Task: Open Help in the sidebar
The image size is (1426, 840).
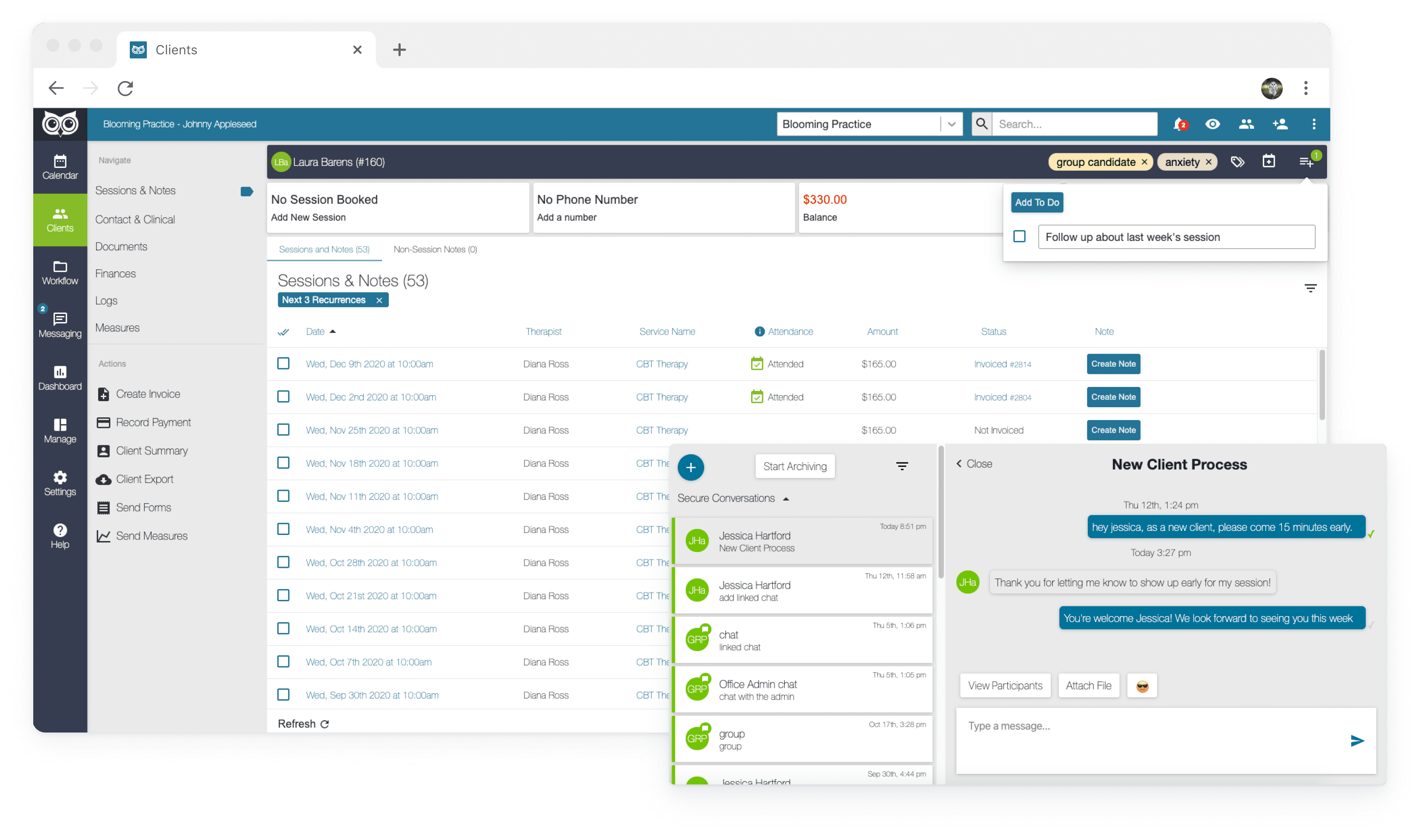Action: point(60,536)
